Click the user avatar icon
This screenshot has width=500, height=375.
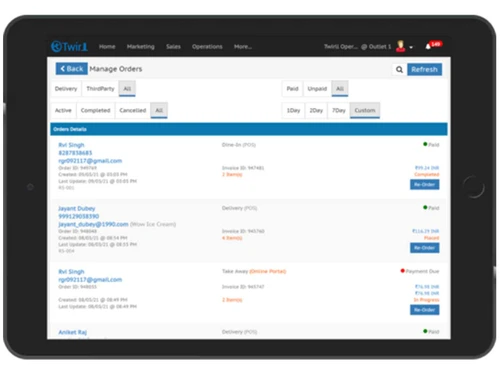pos(401,46)
